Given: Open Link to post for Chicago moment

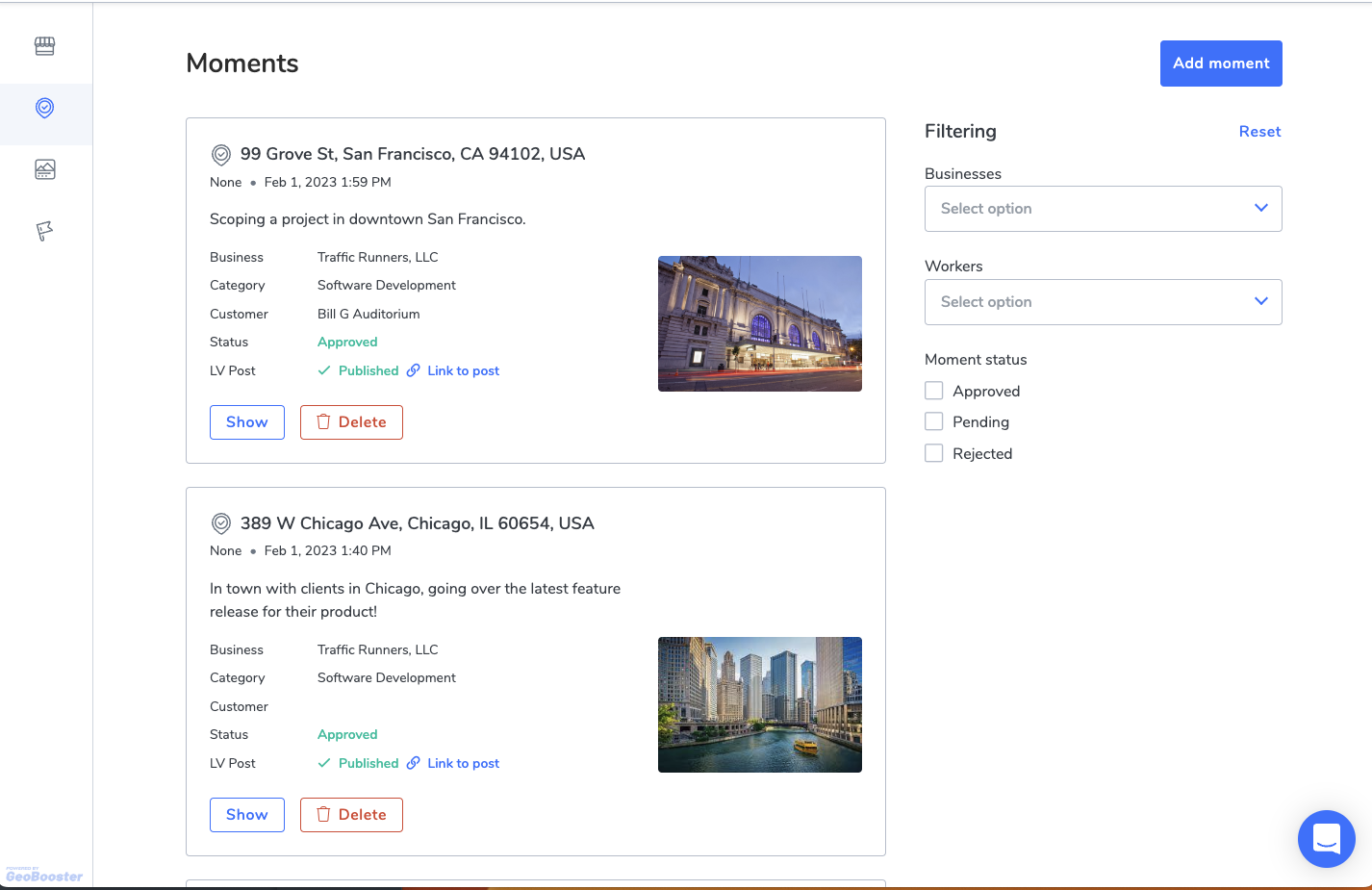Looking at the screenshot, I should (x=463, y=763).
